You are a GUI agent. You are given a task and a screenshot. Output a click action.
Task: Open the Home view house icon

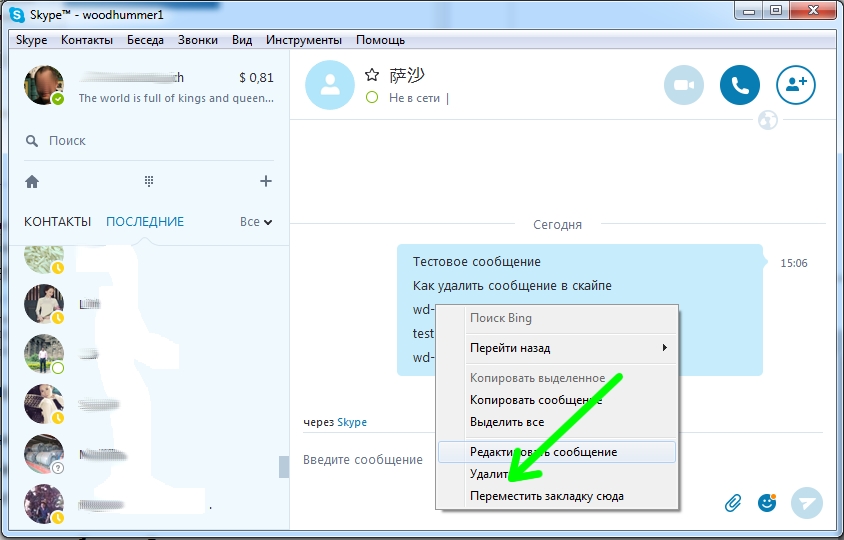(x=32, y=182)
